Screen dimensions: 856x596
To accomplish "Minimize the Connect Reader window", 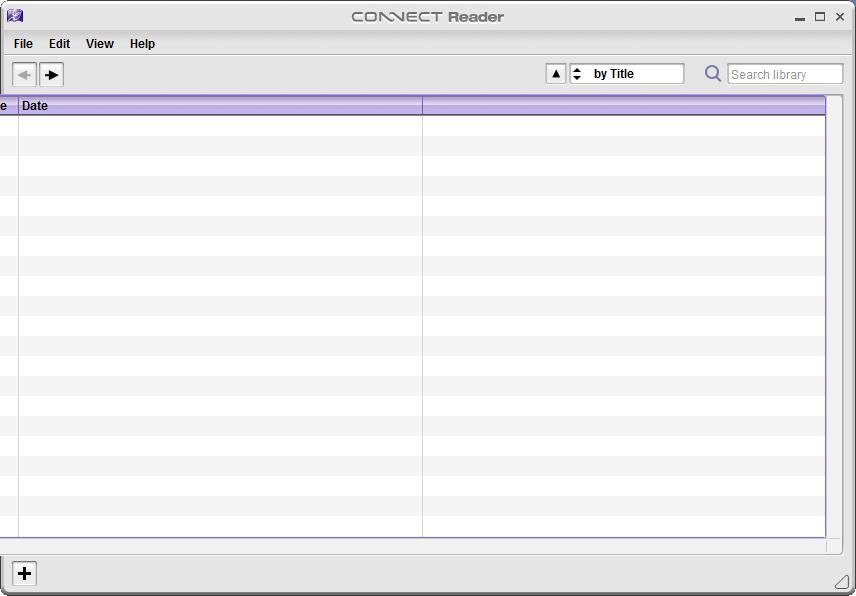I will click(800, 18).
